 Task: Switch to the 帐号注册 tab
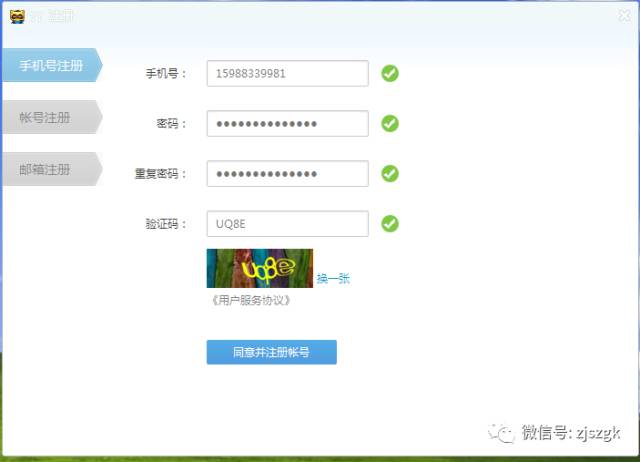point(48,118)
